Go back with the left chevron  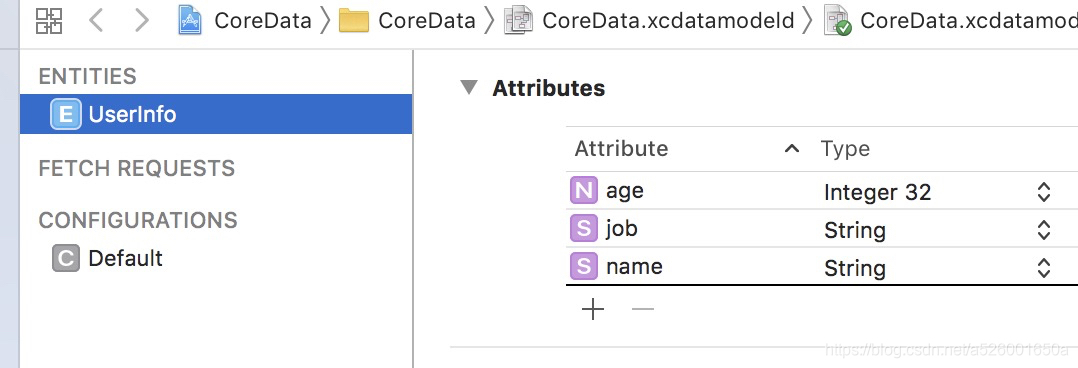pos(96,21)
